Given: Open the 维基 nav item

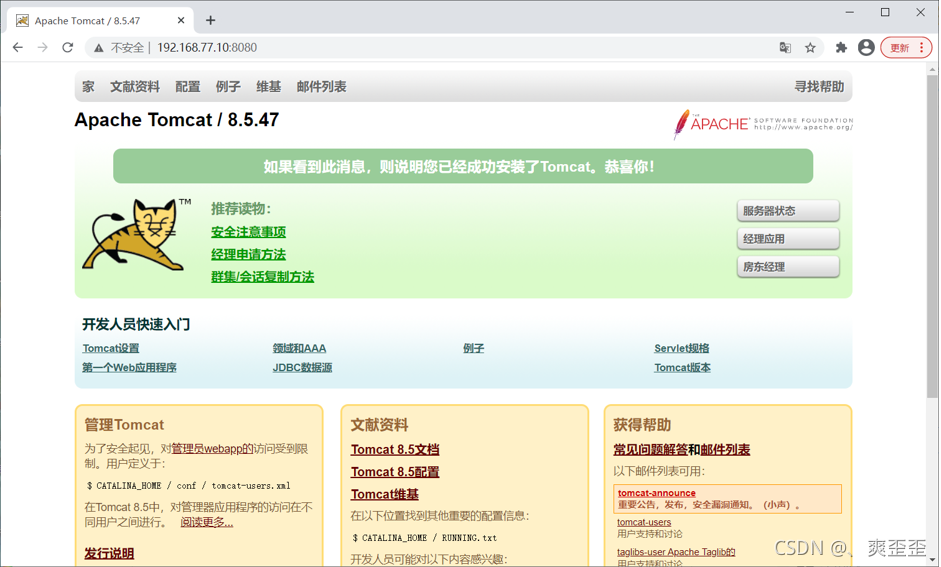Looking at the screenshot, I should [268, 86].
